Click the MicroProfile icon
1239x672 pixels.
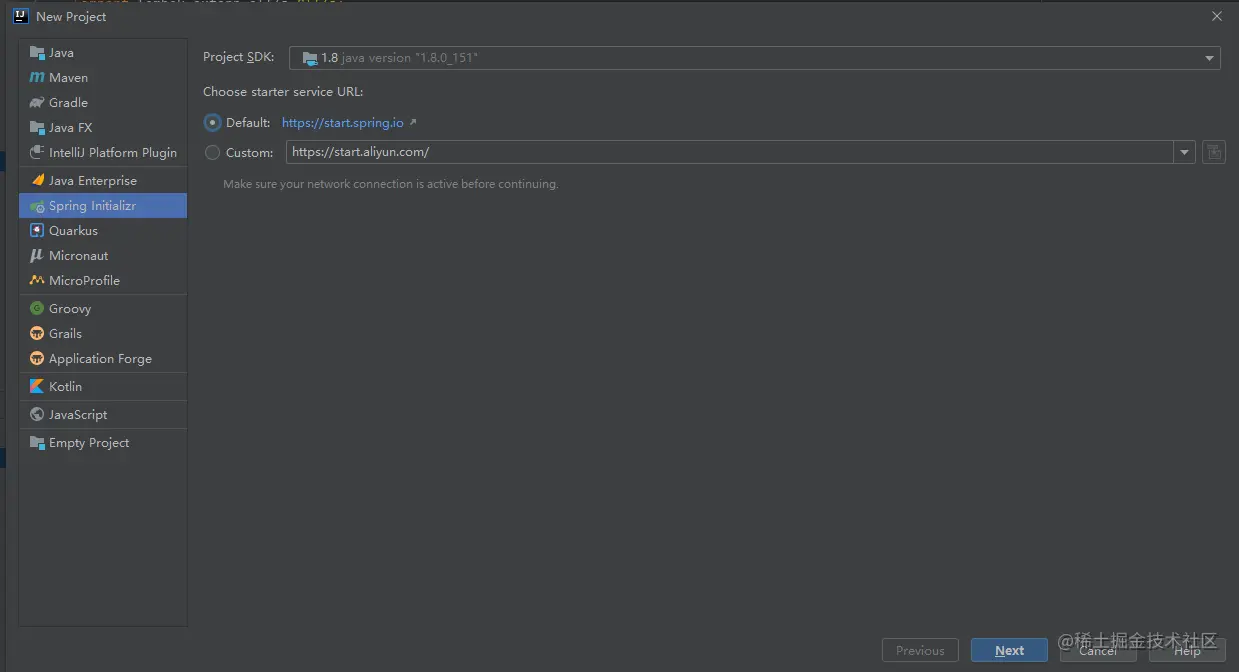pos(37,281)
